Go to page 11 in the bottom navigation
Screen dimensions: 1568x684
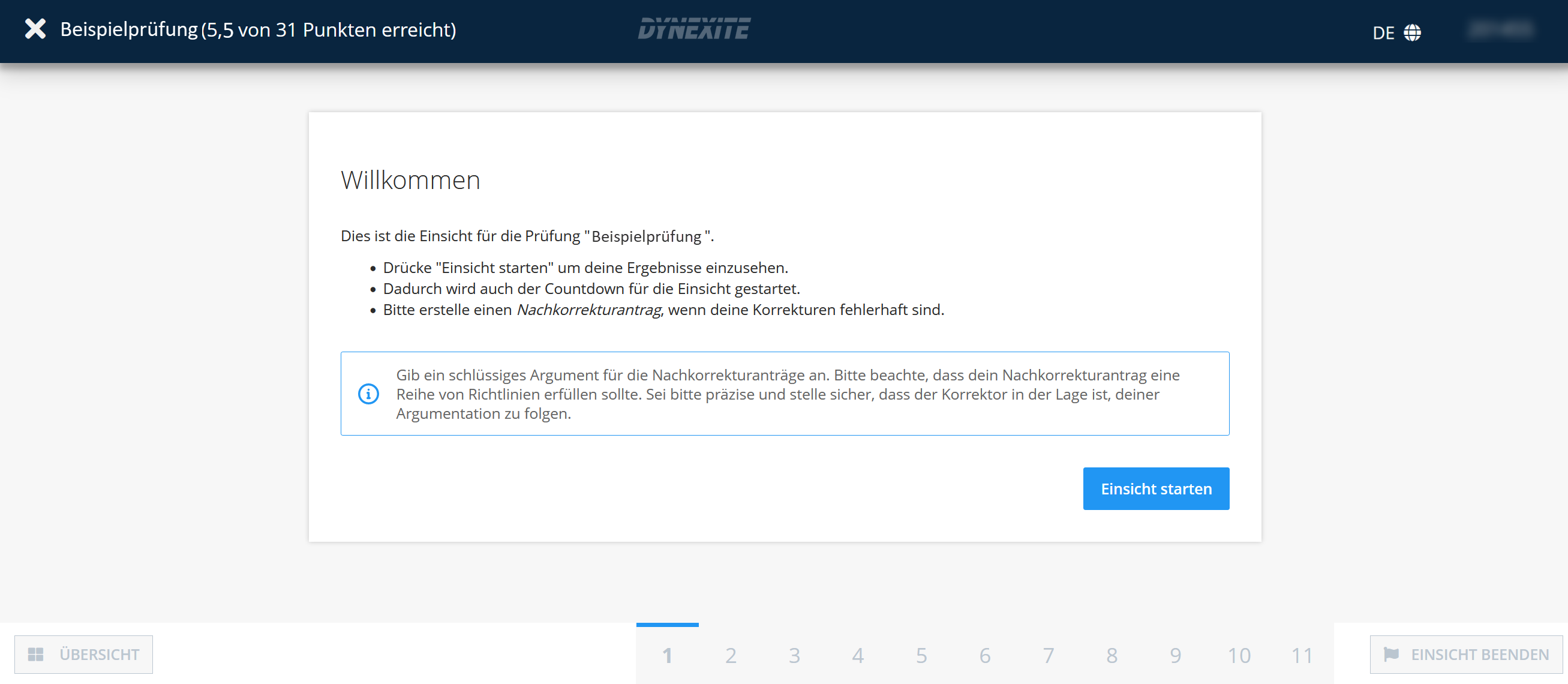(1302, 655)
